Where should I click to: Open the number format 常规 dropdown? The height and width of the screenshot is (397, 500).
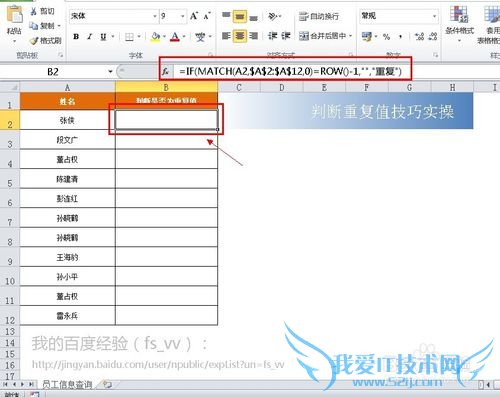[x=434, y=16]
